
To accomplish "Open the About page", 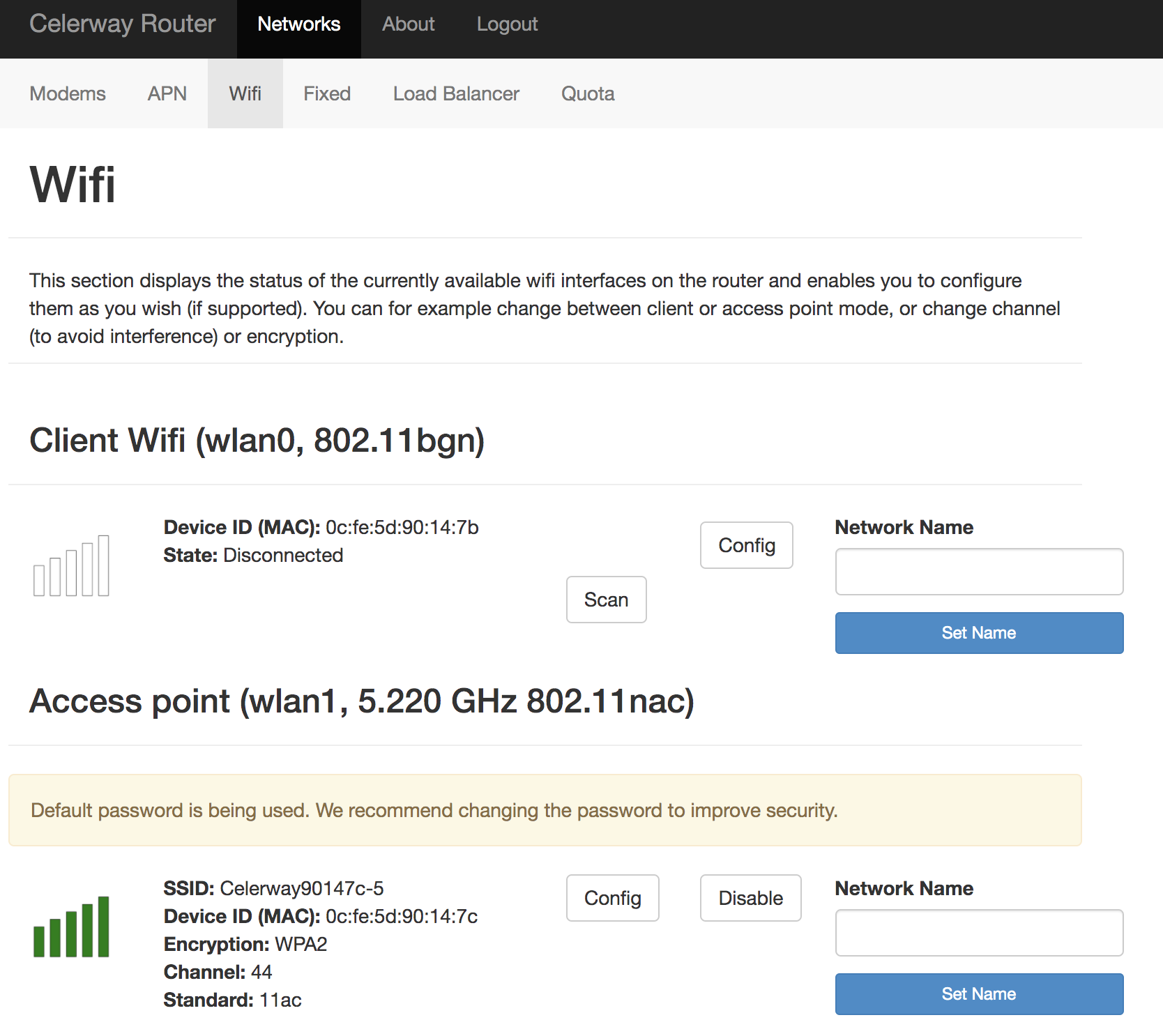I will pyautogui.click(x=408, y=24).
